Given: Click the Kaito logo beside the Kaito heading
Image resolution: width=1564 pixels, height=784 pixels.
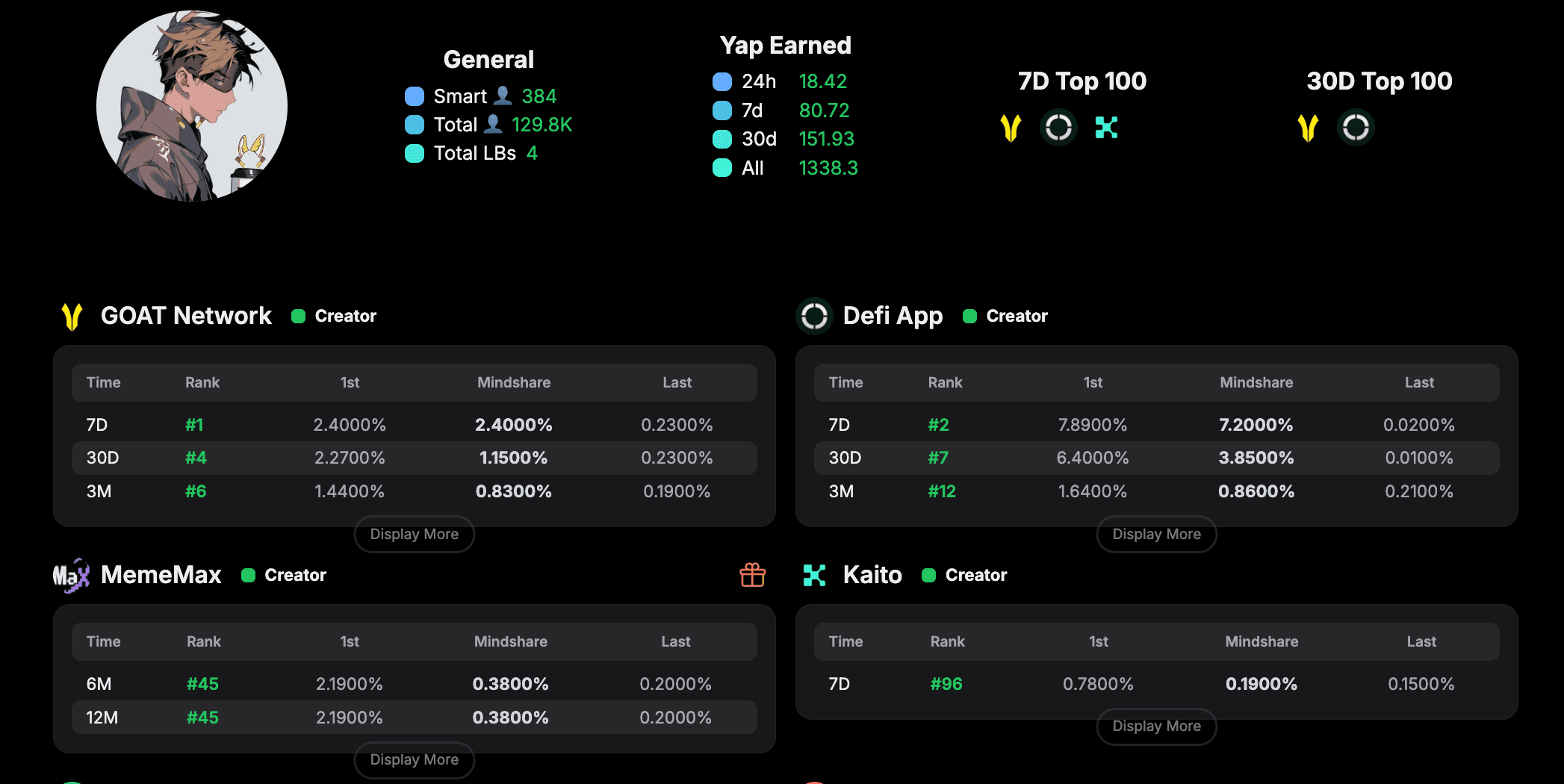Looking at the screenshot, I should point(814,575).
